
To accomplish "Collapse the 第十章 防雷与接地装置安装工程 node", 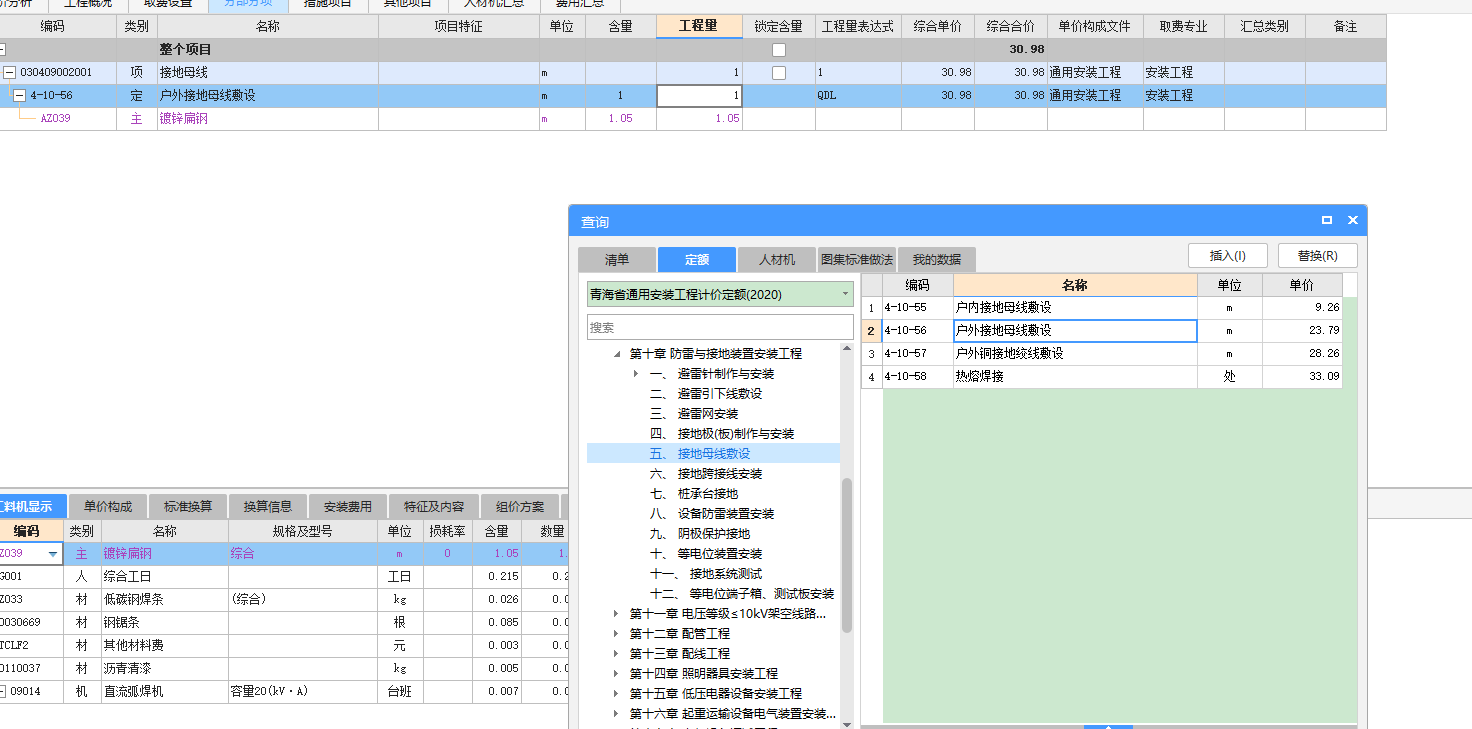I will [x=616, y=354].
